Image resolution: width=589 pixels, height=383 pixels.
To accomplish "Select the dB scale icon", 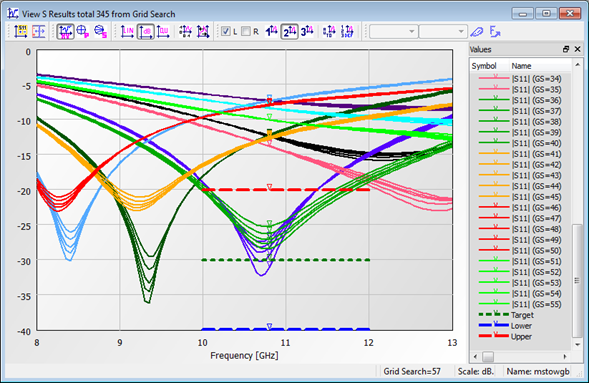I will coord(145,32).
